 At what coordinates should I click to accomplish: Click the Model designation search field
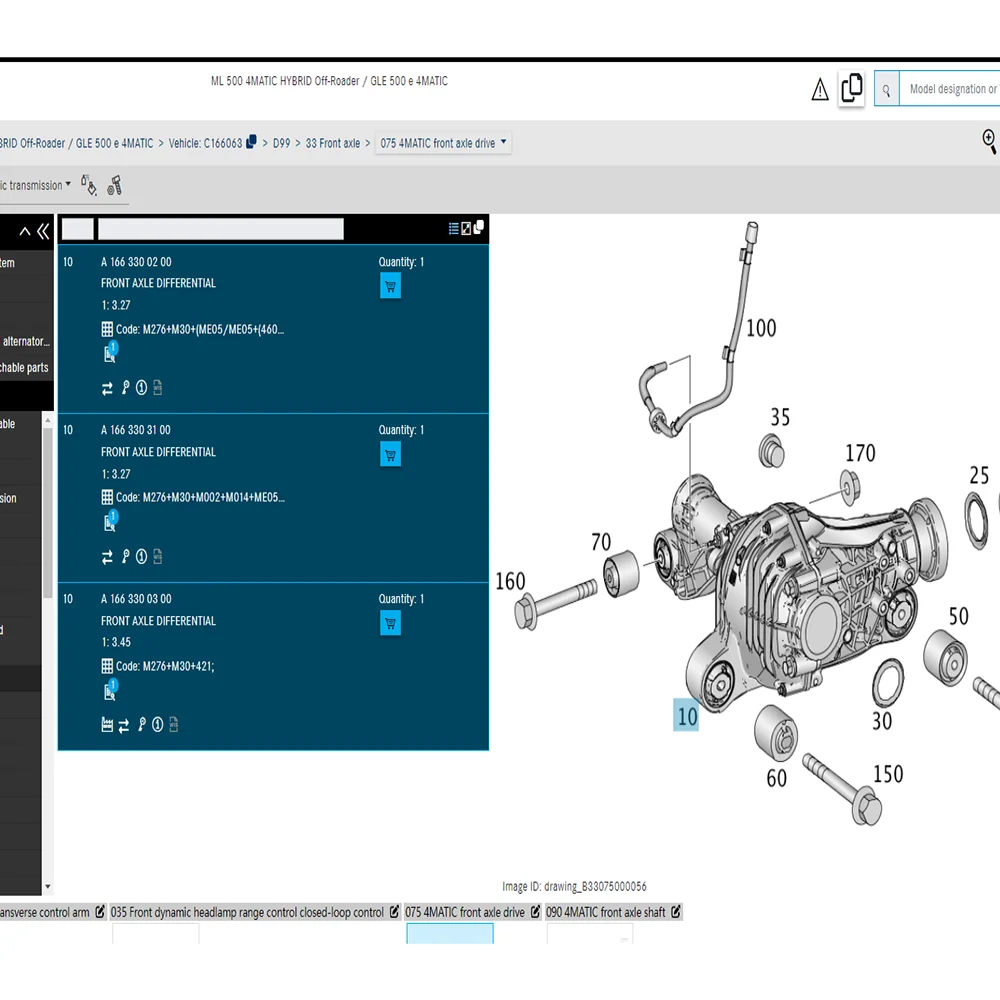point(950,89)
